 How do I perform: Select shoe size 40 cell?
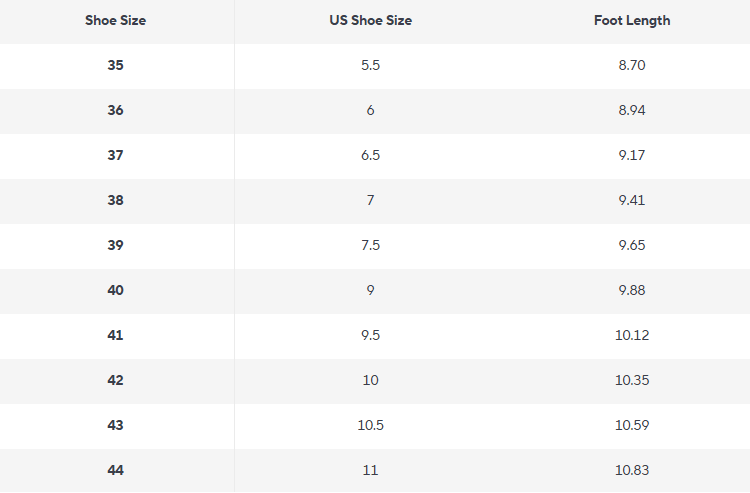click(x=115, y=290)
